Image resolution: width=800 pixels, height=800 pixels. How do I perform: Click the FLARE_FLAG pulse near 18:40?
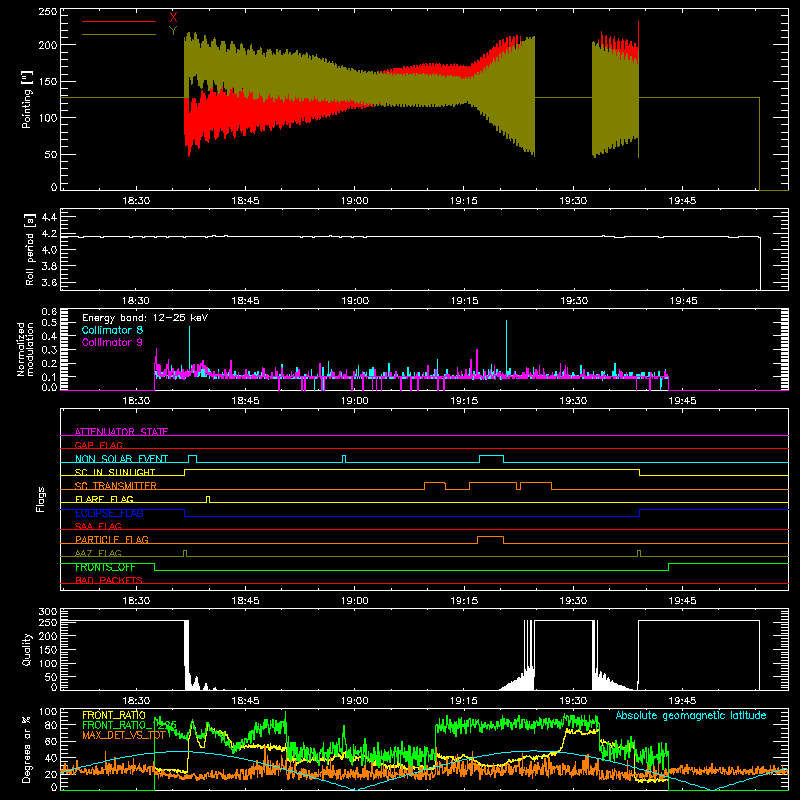[x=208, y=499]
